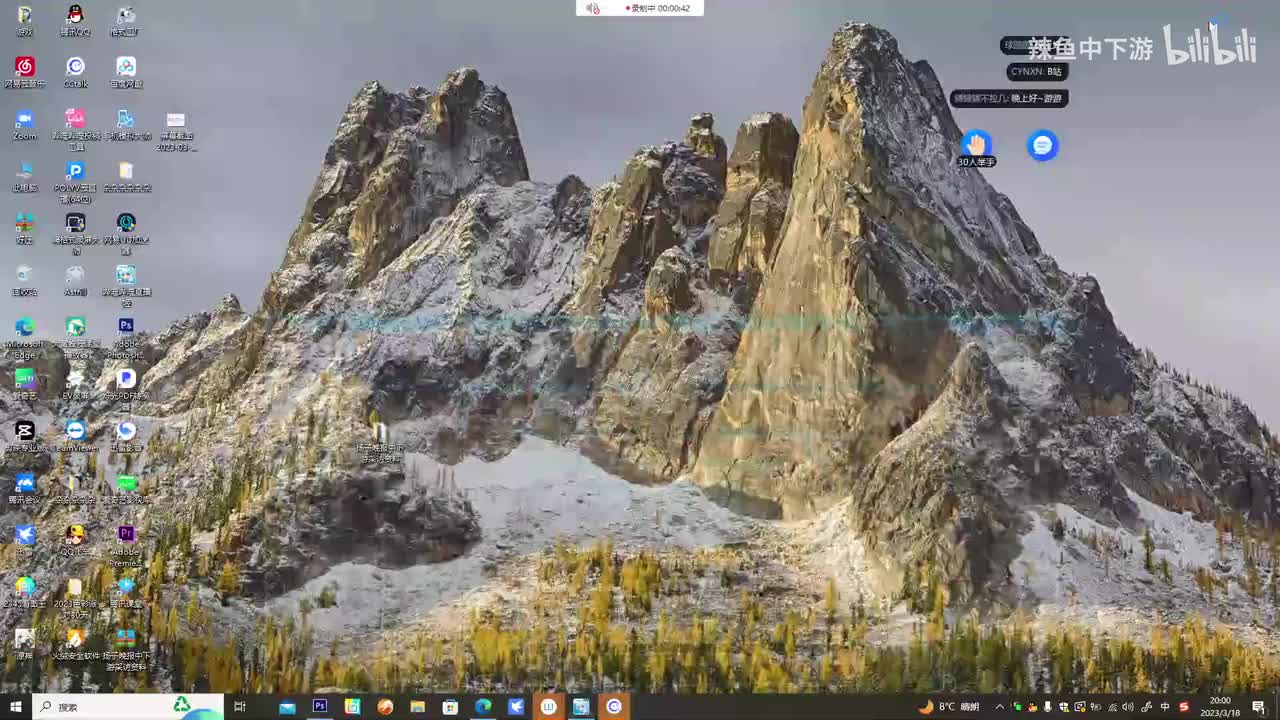
Task: Open the 30人举手 raised-hands bubble
Action: [976, 148]
